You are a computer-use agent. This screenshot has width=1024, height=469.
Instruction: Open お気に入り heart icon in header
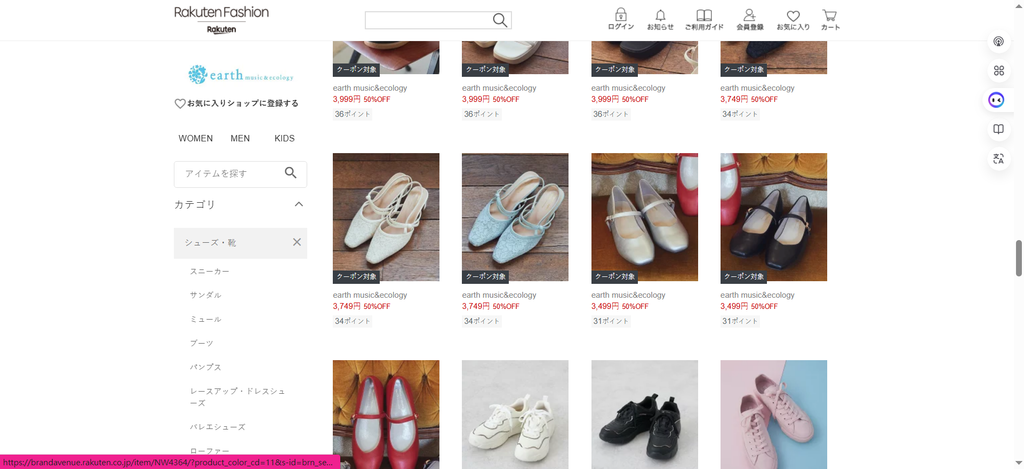[x=793, y=16]
